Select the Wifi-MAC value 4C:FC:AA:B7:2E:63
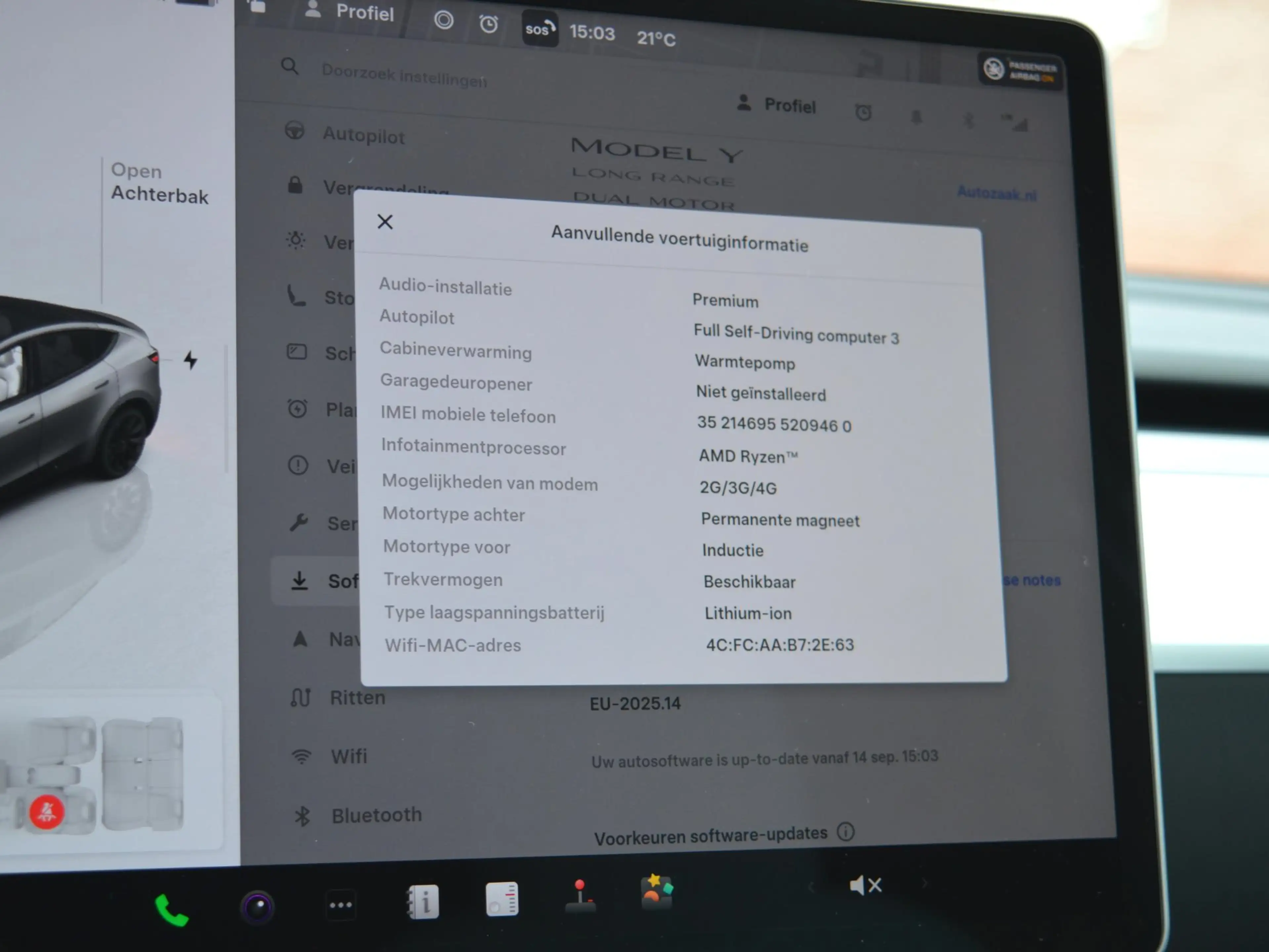 click(780, 645)
